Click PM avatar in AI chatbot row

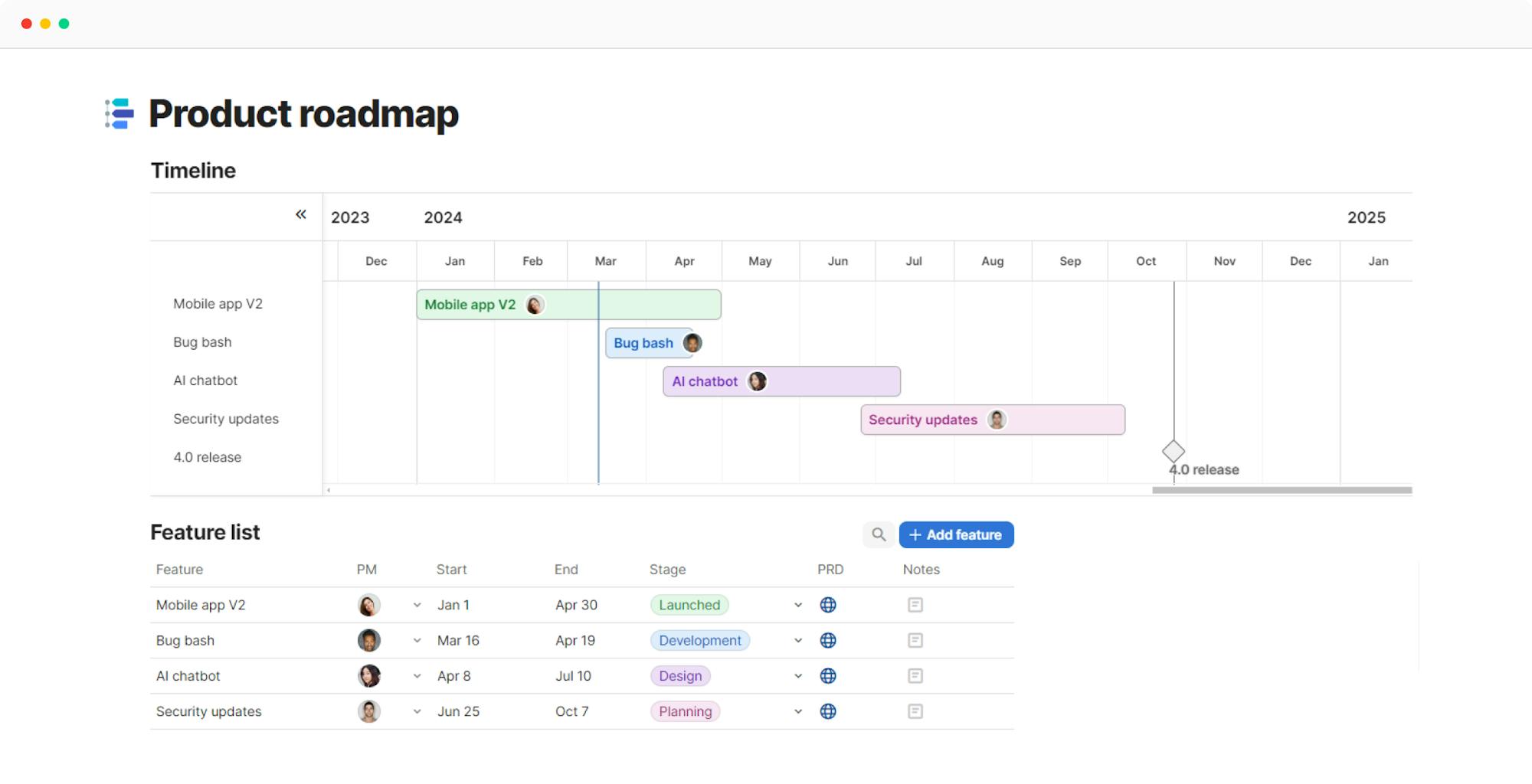click(369, 676)
